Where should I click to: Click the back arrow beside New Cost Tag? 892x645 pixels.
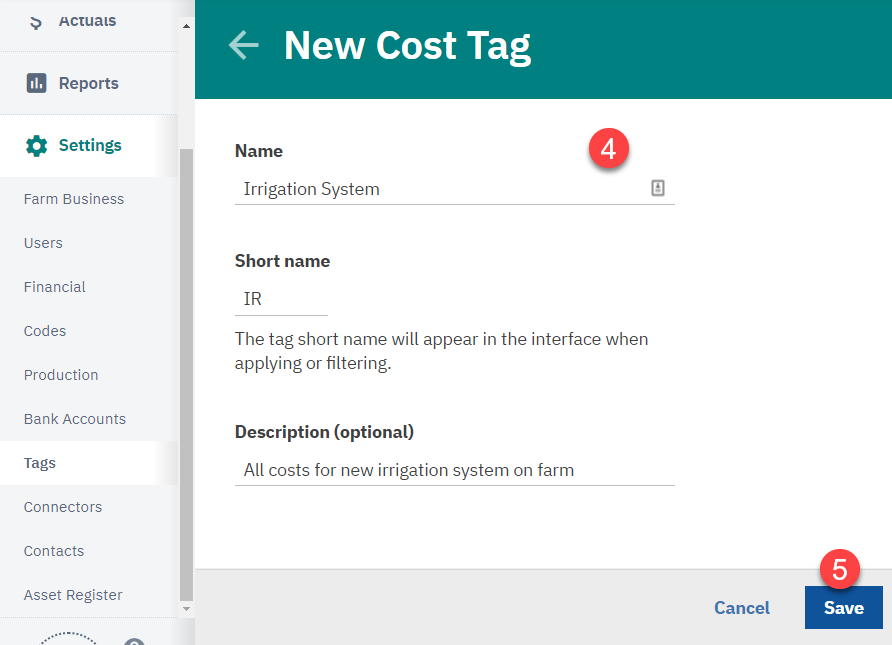coord(243,46)
